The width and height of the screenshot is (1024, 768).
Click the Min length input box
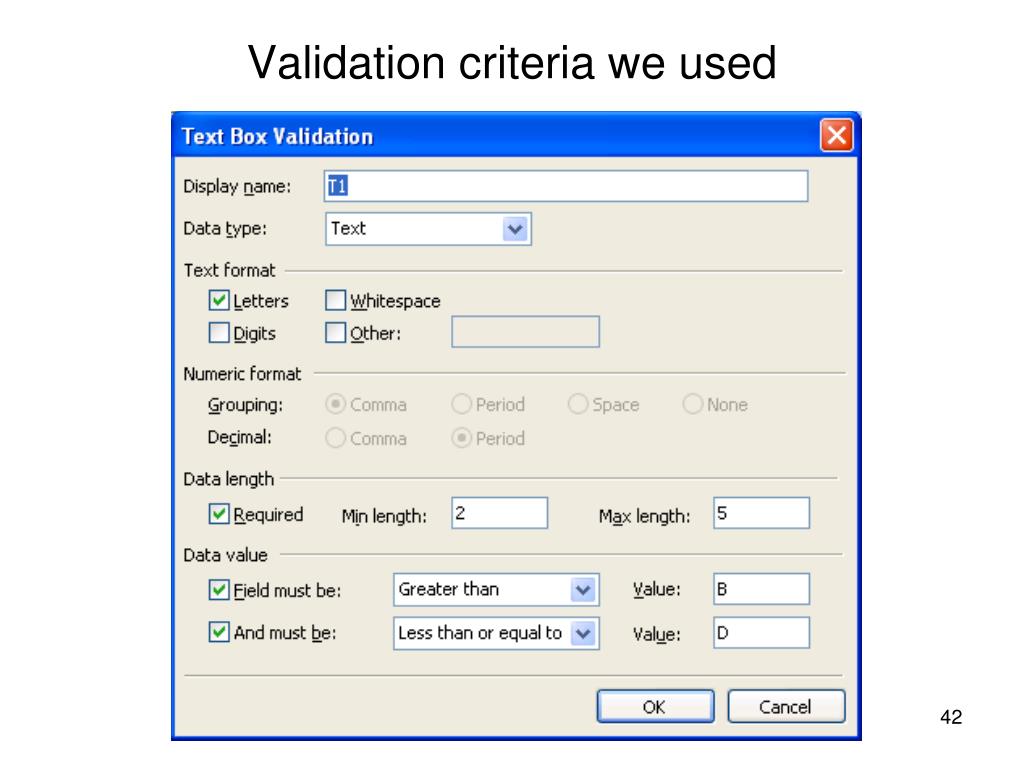tap(500, 513)
